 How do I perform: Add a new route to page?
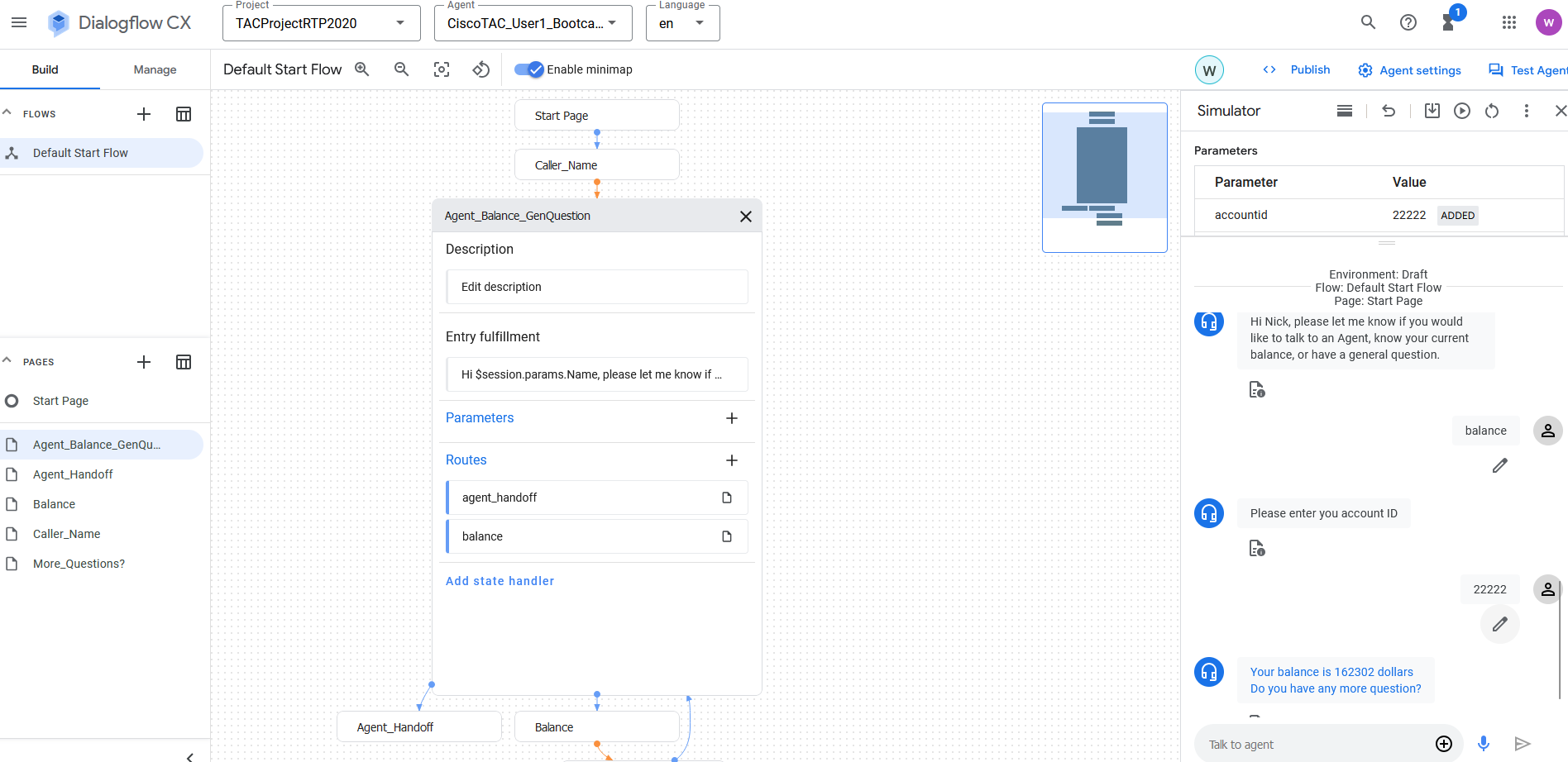tap(732, 460)
